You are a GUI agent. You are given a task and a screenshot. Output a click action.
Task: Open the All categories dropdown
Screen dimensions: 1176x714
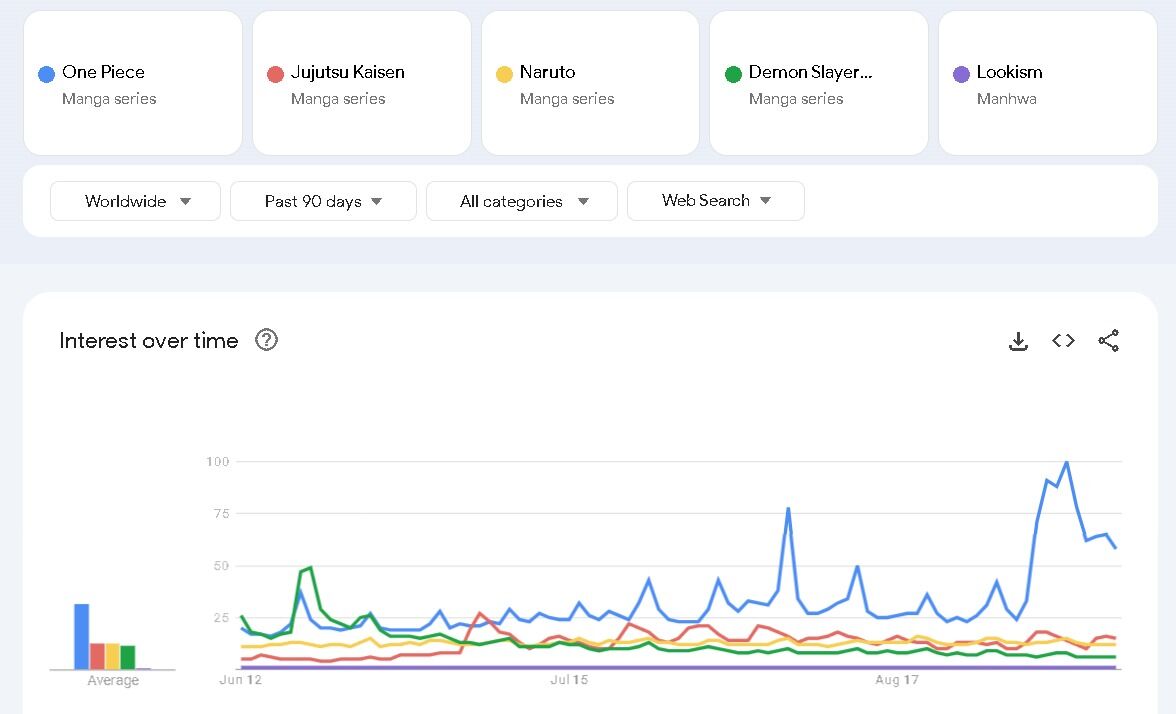pyautogui.click(x=522, y=201)
